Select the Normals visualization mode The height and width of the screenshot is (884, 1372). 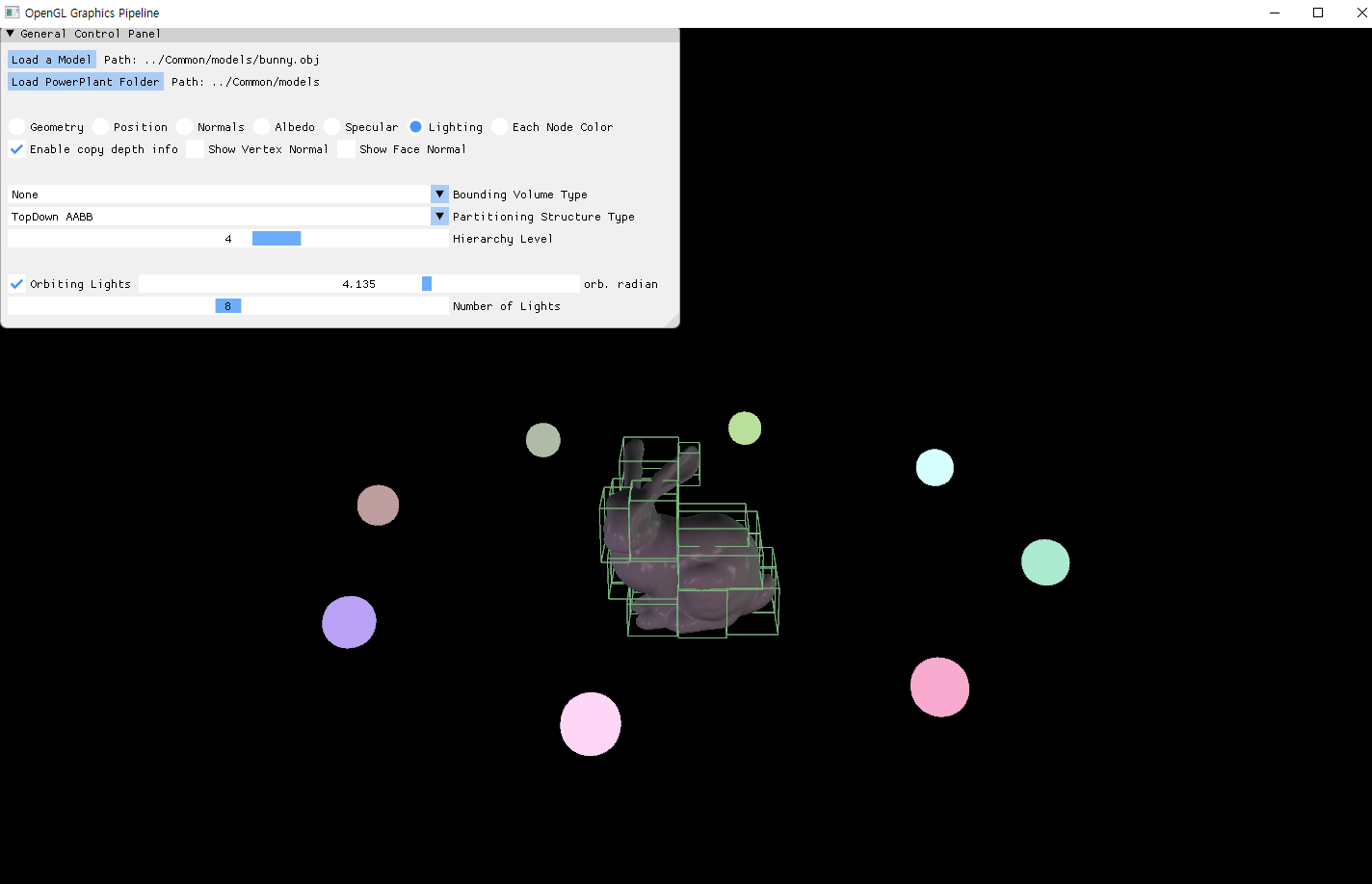(x=183, y=126)
